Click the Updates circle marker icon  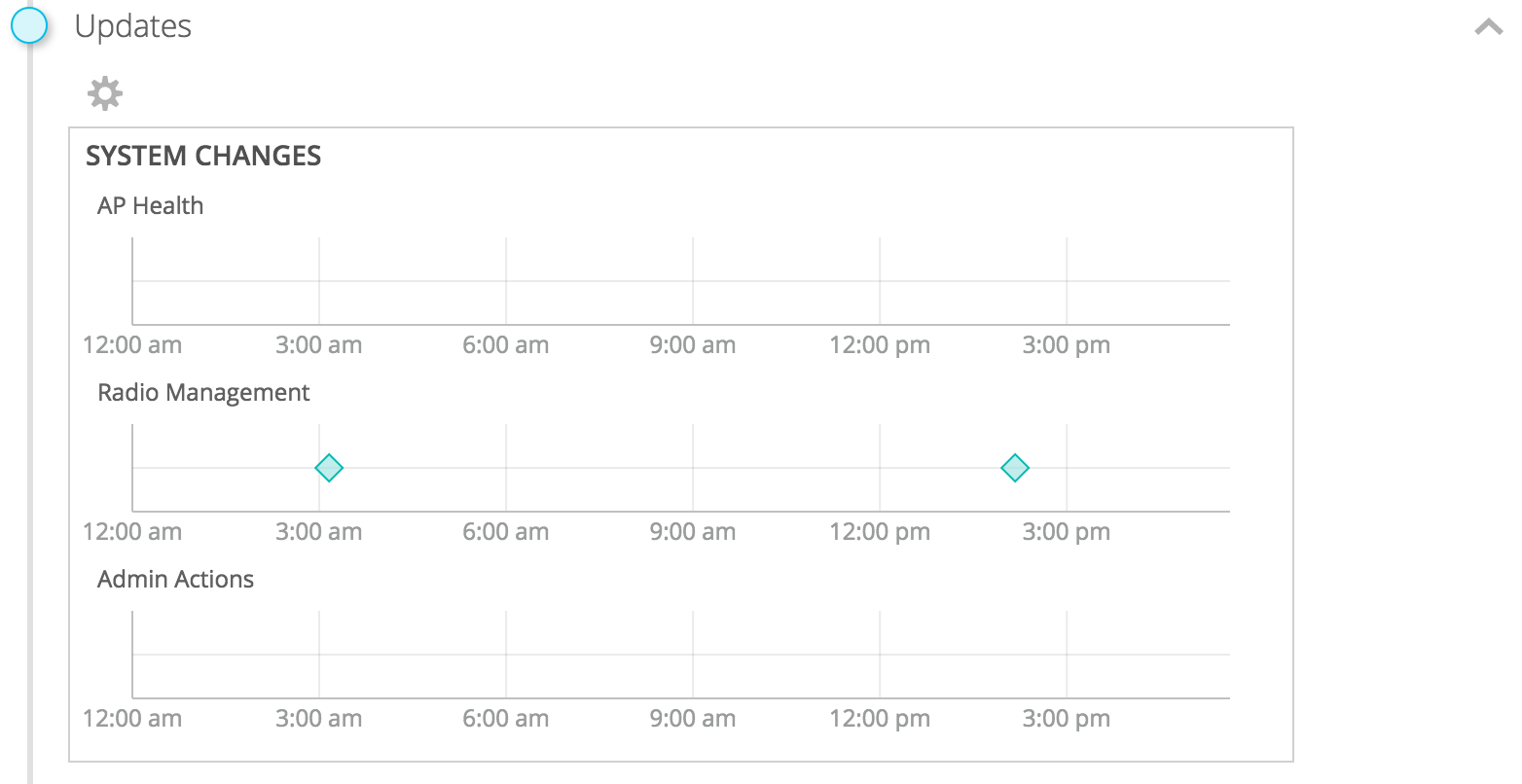coord(29,25)
